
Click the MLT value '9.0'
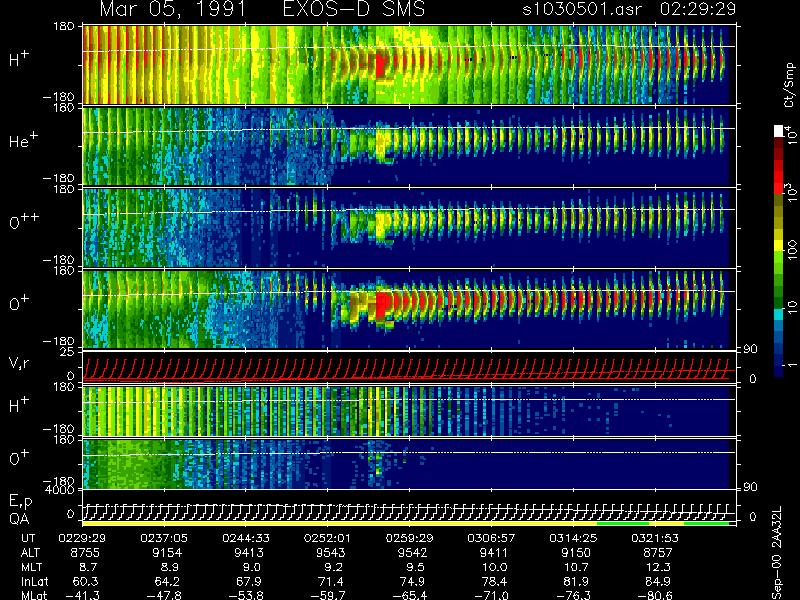pos(252,567)
